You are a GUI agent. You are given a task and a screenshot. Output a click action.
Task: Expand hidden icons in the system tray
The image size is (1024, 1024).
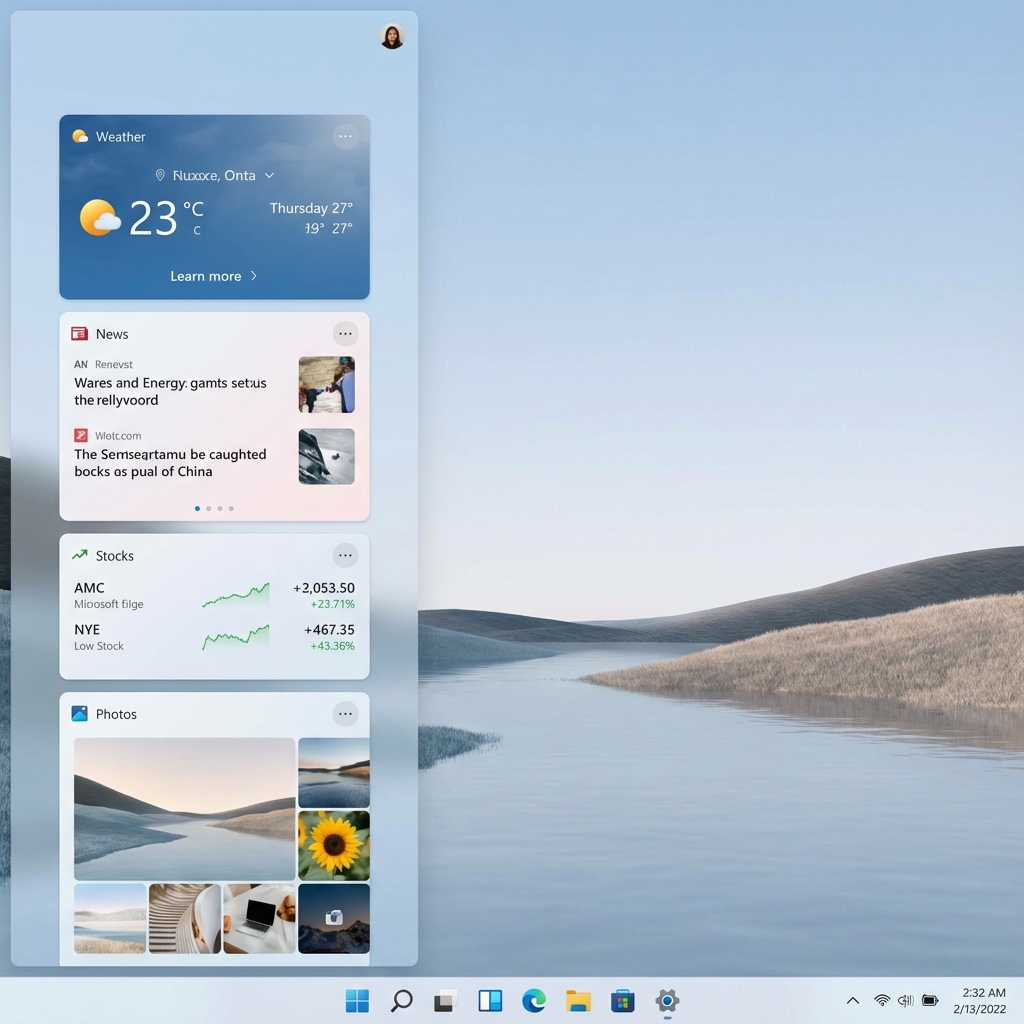coord(852,999)
